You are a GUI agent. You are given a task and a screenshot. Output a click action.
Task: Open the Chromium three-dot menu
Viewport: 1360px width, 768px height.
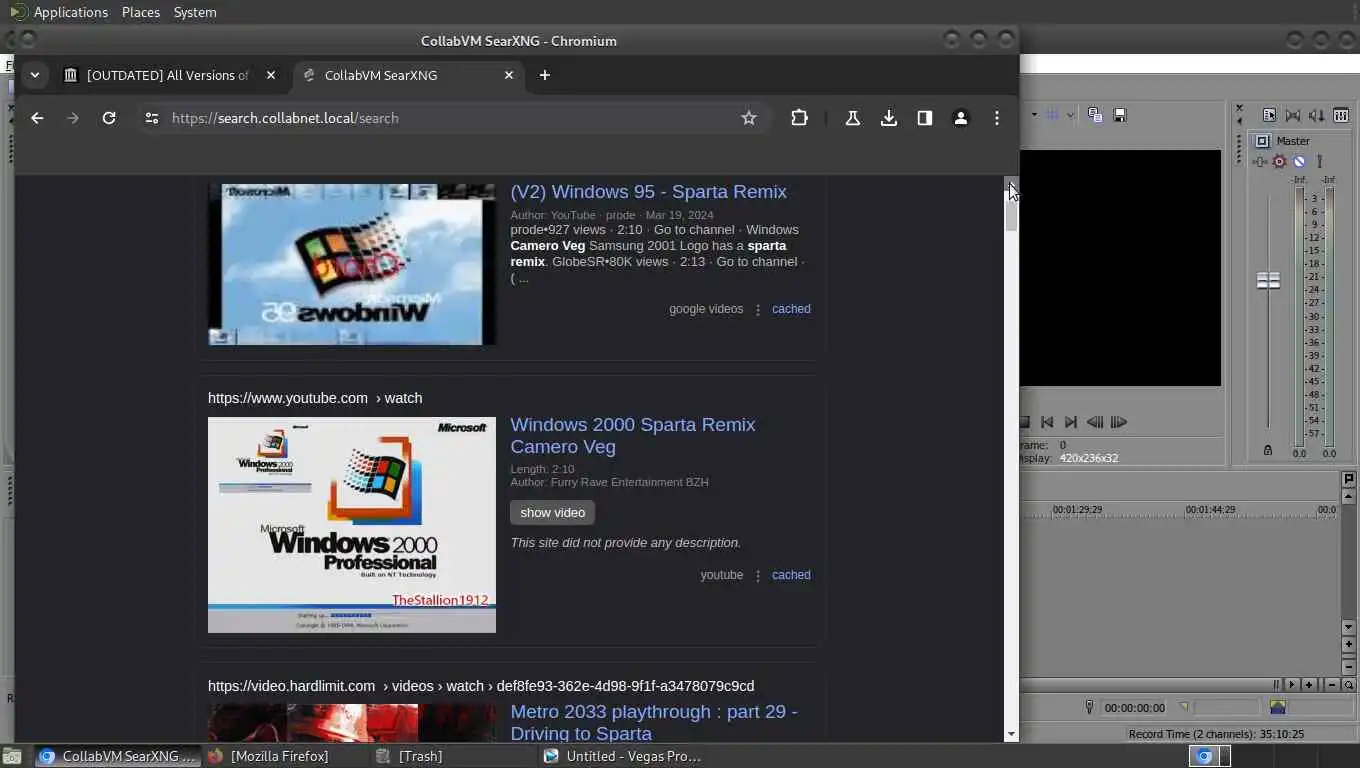[997, 118]
